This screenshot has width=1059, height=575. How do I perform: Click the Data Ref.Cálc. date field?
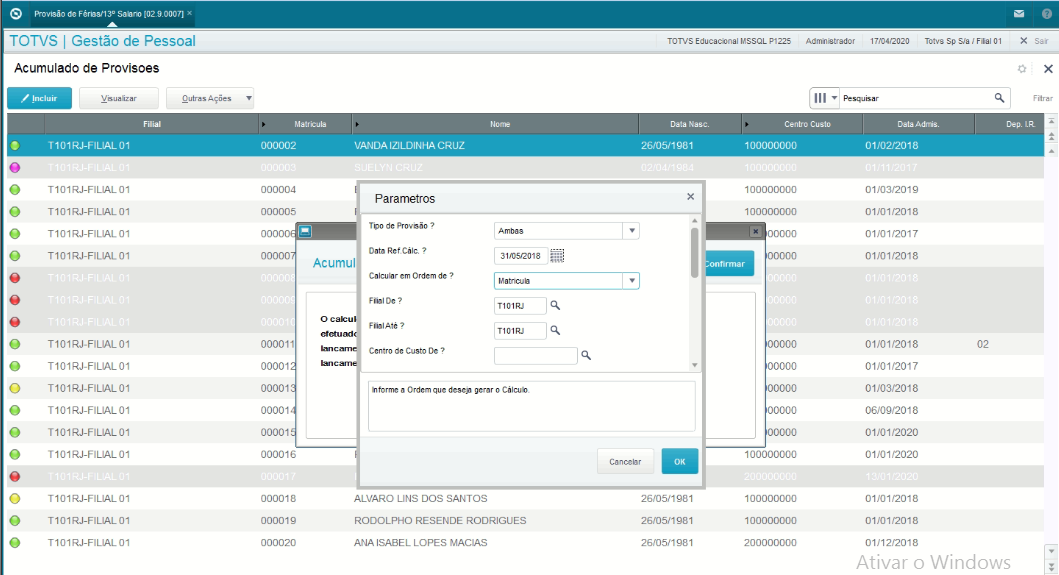tap(520, 255)
